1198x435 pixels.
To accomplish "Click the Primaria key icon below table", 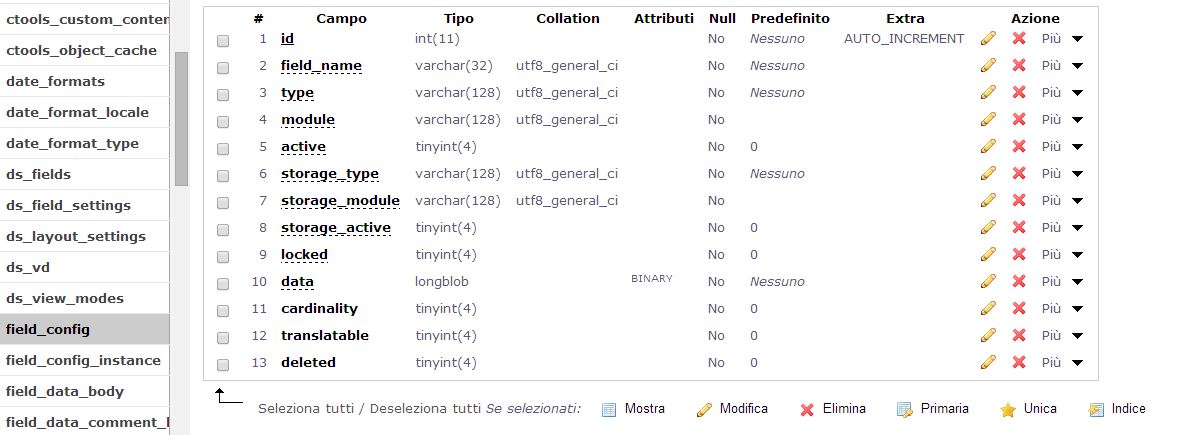I will tap(905, 410).
